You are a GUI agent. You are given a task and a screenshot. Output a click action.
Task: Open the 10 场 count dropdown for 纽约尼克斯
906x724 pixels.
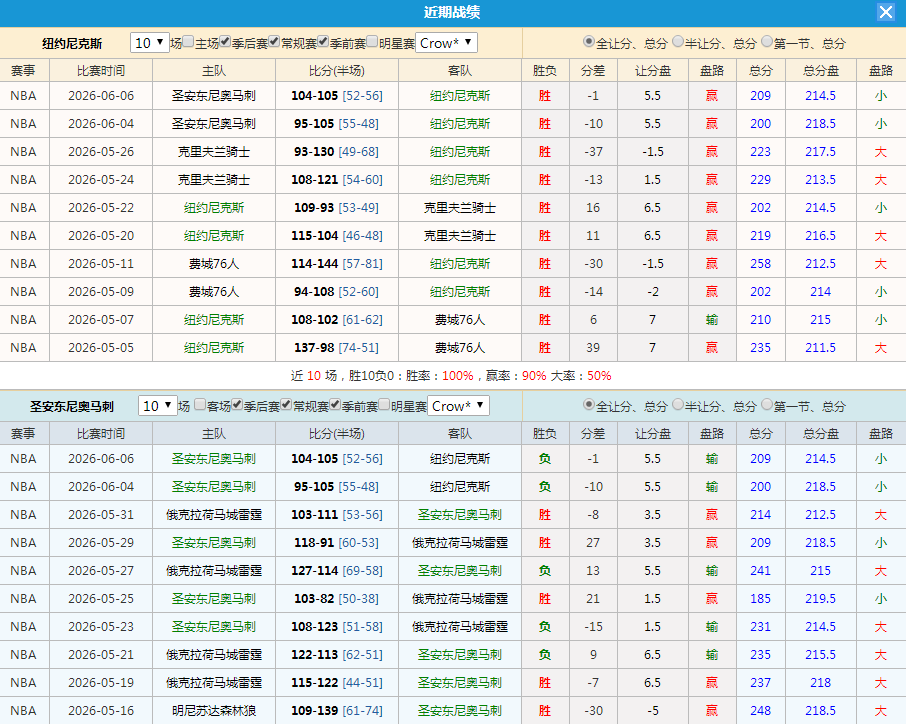[150, 43]
